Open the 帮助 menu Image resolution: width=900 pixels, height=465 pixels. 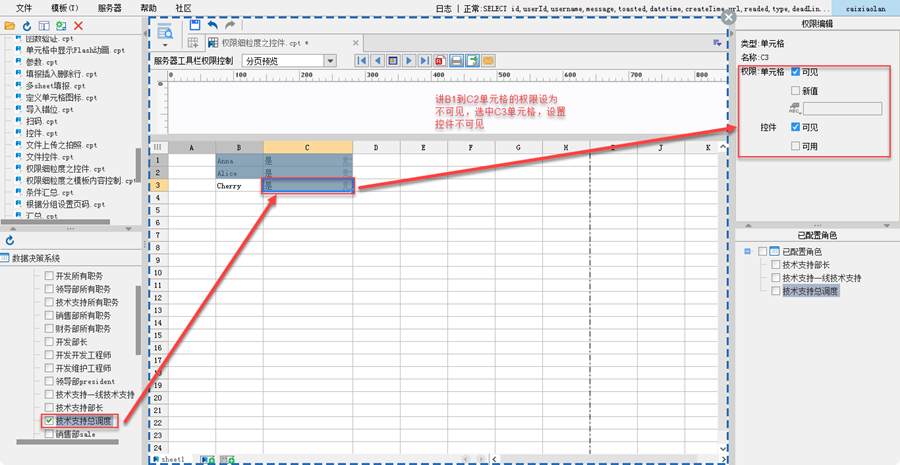click(148, 8)
